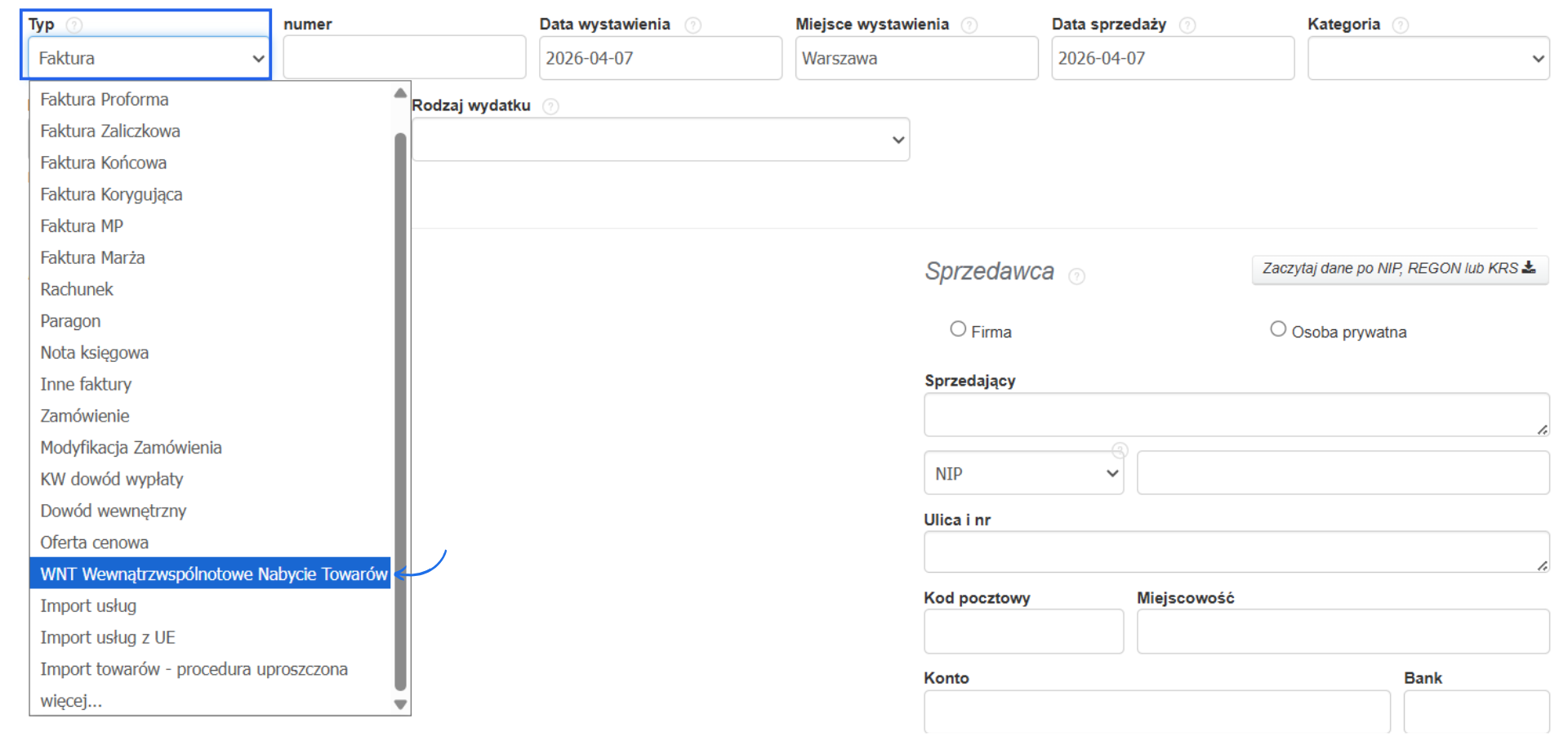This screenshot has width=1568, height=741.
Task: Click help icon beside Rodzaj wydatku
Action: coord(551,106)
